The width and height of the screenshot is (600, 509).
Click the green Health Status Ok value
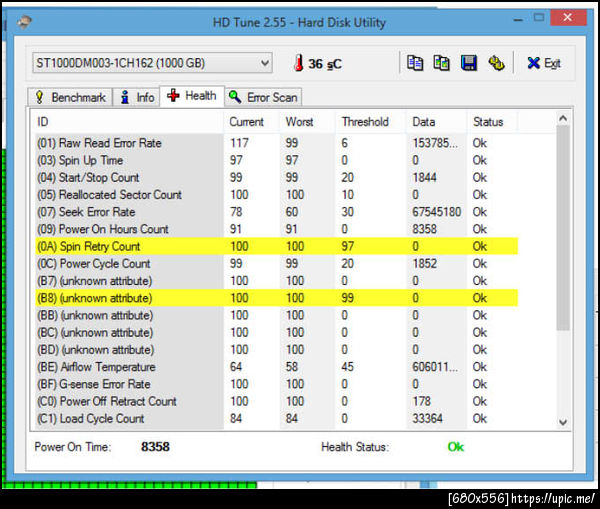456,447
